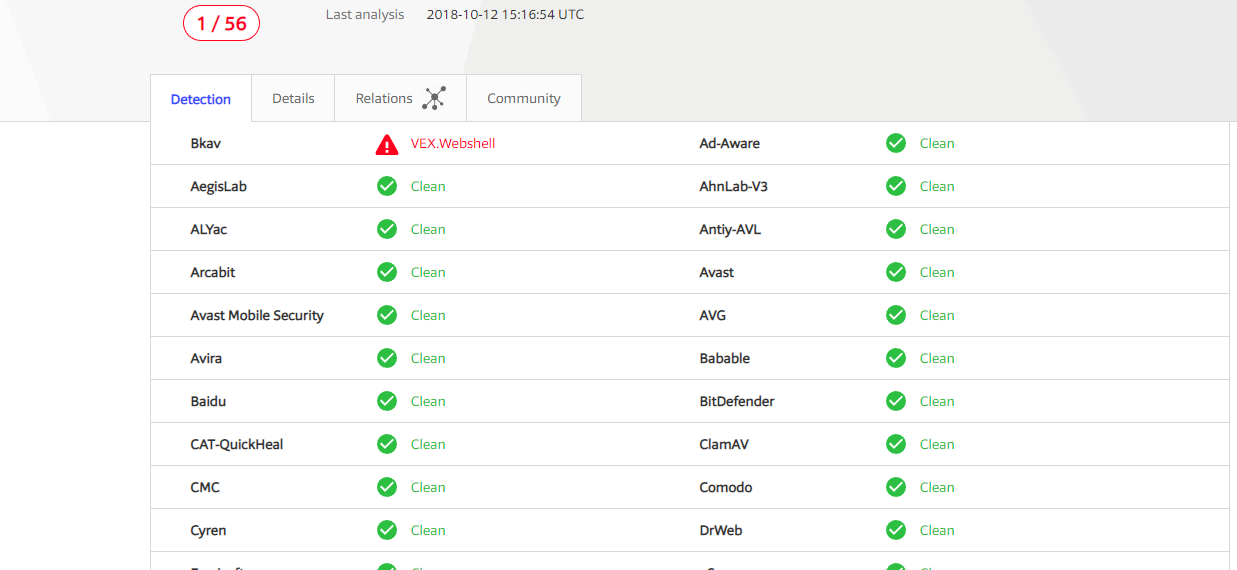Click the green check icon in ClamAV row
The width and height of the screenshot is (1237, 570).
[896, 444]
